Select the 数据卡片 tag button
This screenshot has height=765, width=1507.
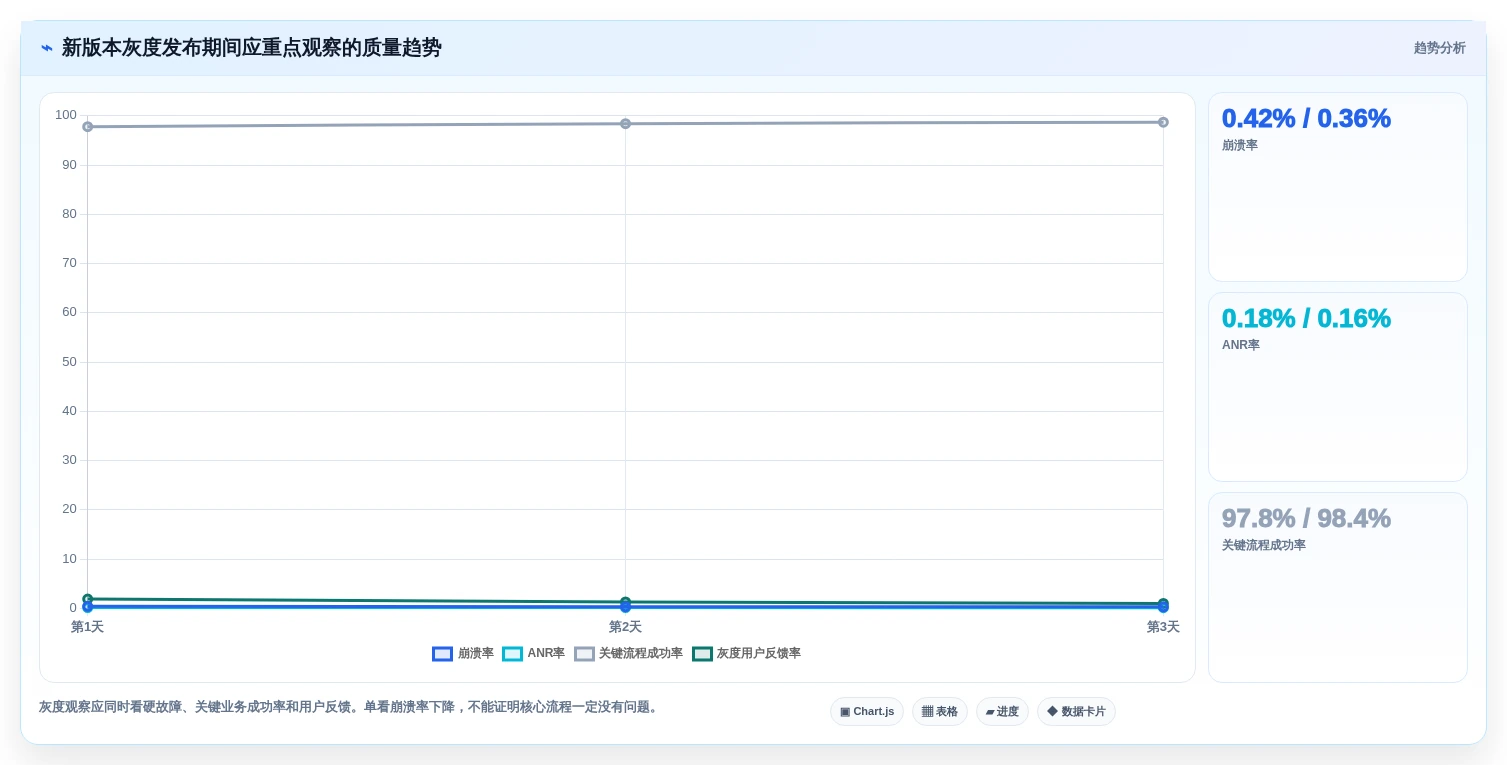click(1076, 711)
